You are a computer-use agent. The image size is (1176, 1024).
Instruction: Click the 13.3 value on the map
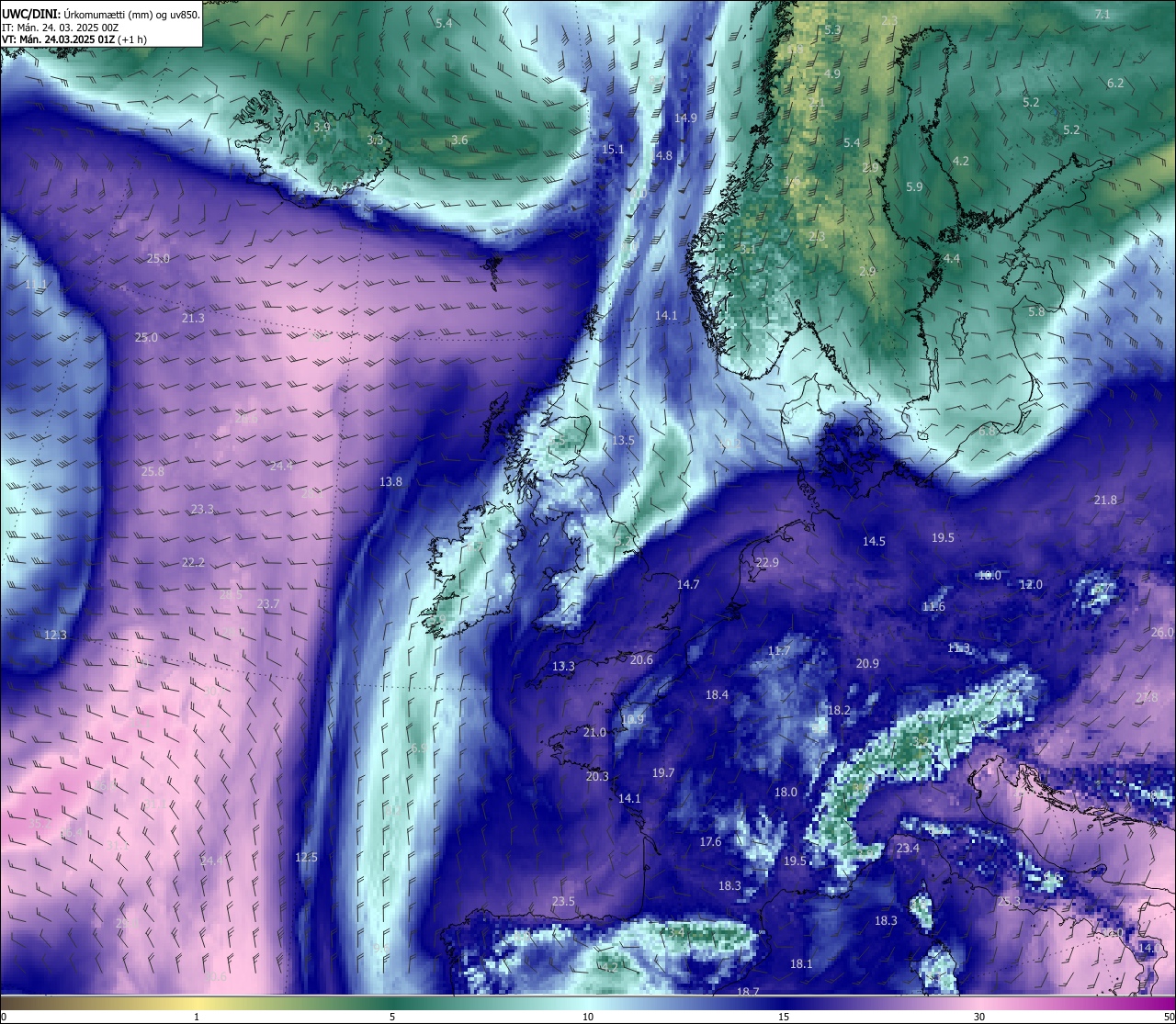563,666
